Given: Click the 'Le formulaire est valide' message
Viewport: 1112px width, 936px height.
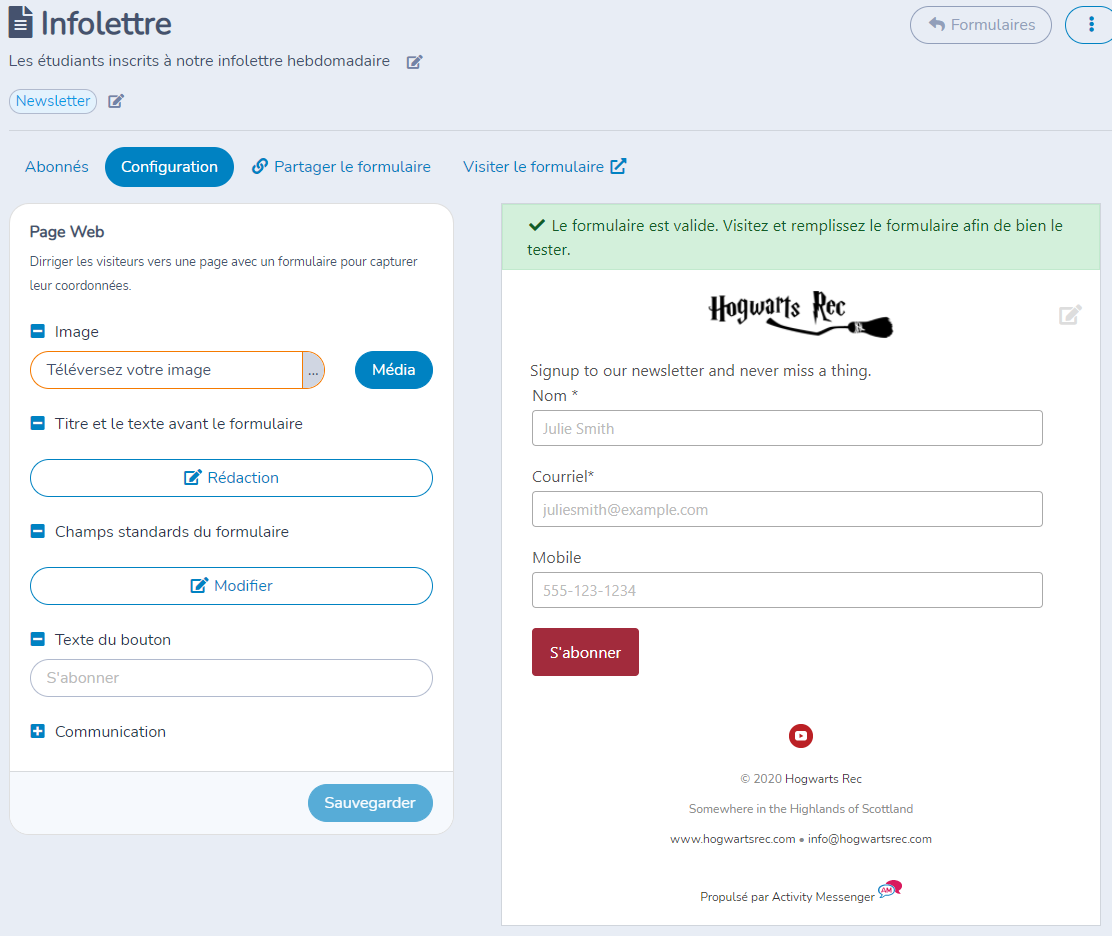Looking at the screenshot, I should (x=801, y=237).
